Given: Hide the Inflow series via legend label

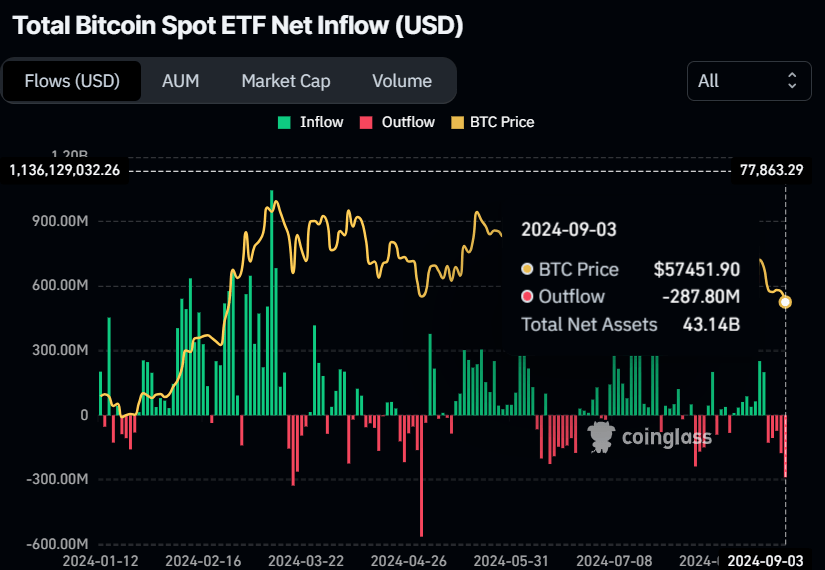Looking at the screenshot, I should 321,122.
